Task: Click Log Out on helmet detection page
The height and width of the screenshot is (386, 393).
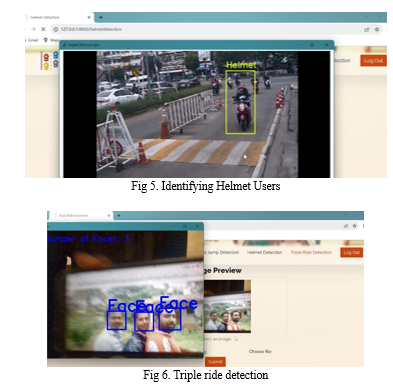Action: [x=373, y=61]
